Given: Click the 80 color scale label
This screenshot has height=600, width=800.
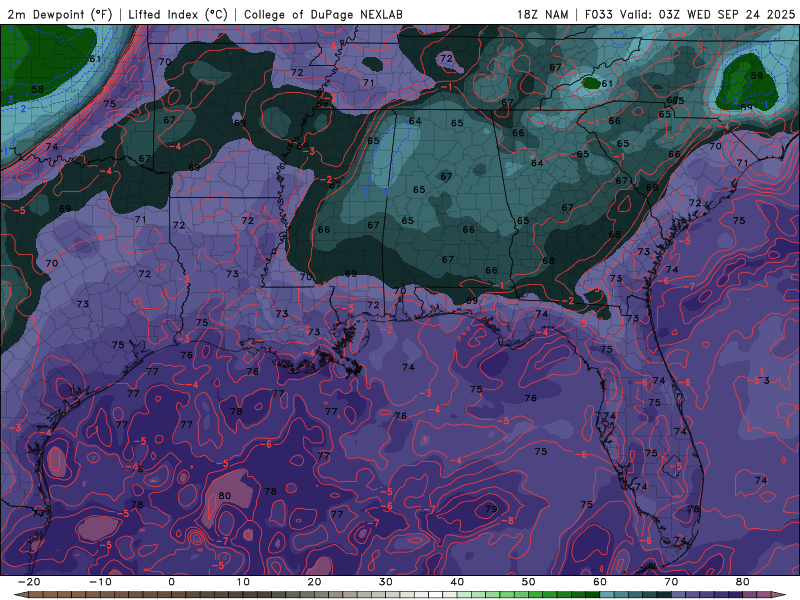Looking at the screenshot, I should [x=743, y=582].
